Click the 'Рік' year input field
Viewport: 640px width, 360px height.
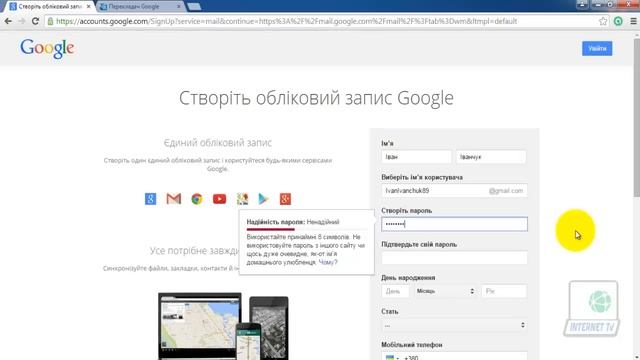click(504, 291)
